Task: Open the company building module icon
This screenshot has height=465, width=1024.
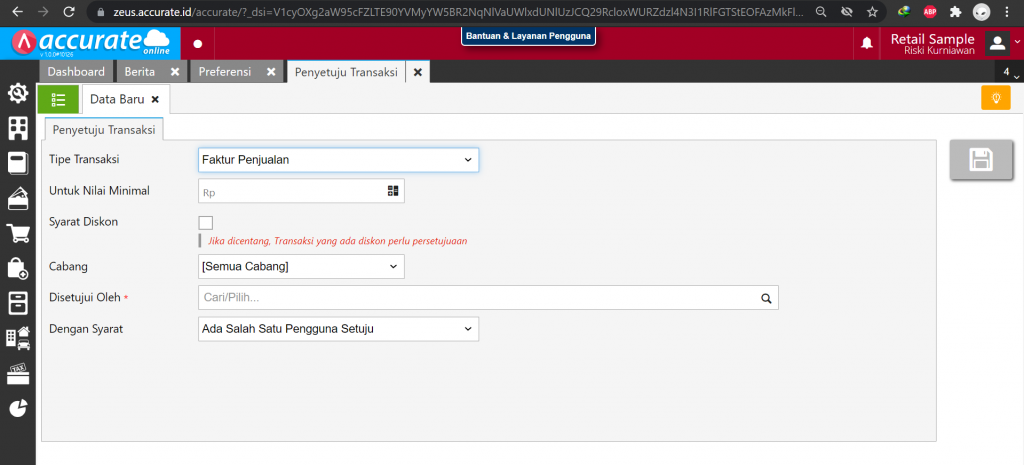Action: point(18,129)
